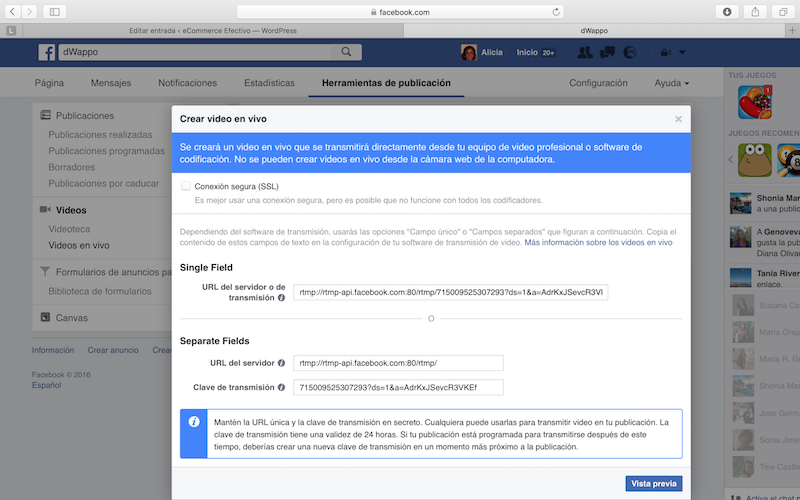800x500 pixels.
Task: Click info icon next to URL del servidor o de transmisión
Action: 281,298
